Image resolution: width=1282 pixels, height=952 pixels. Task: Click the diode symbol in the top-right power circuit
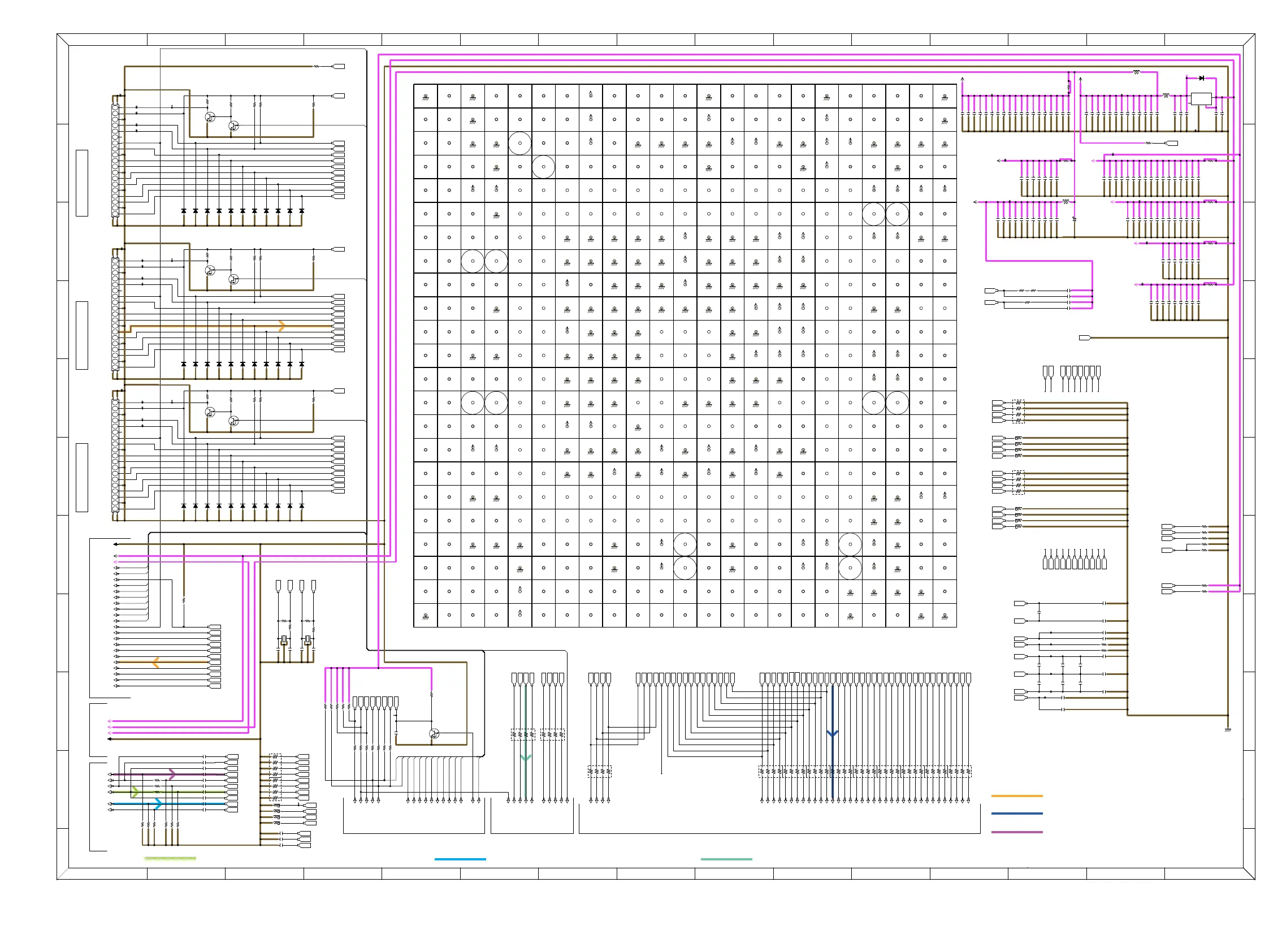1201,78
